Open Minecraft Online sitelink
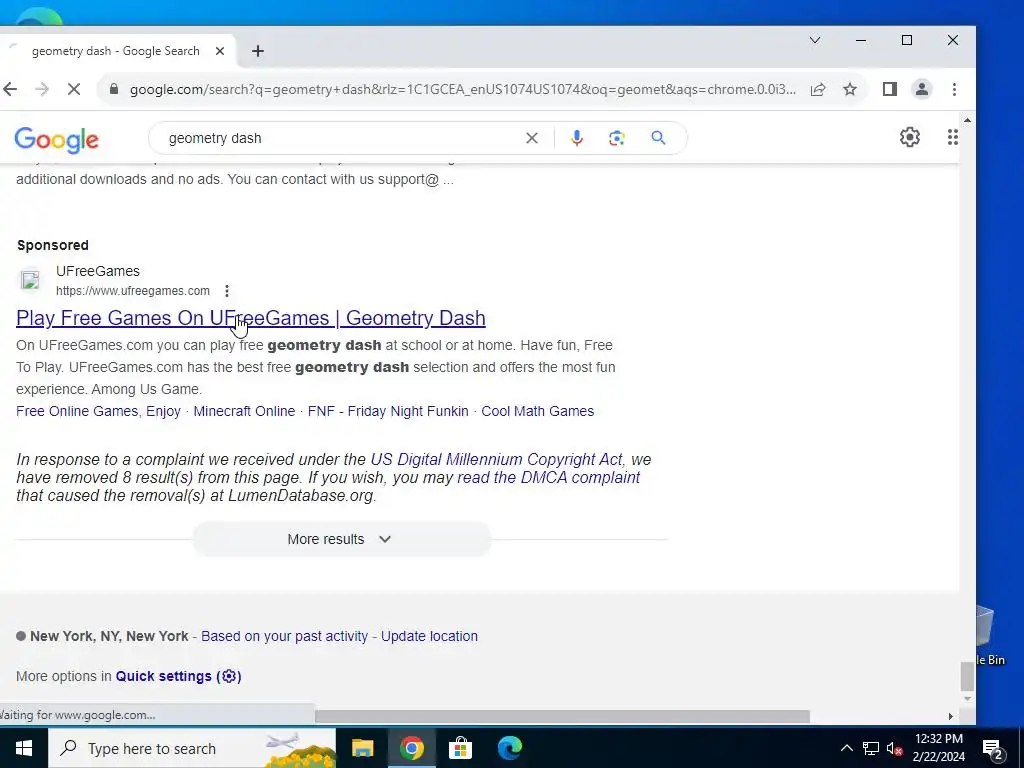Image resolution: width=1024 pixels, height=768 pixels. tap(244, 411)
